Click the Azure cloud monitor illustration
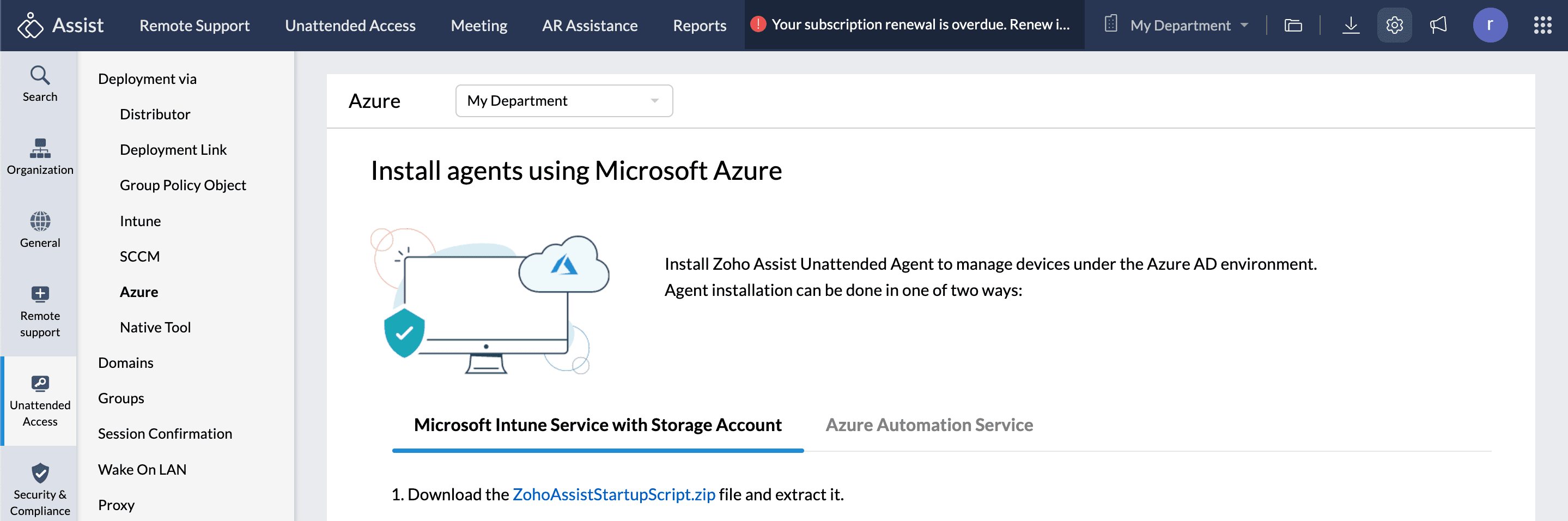This screenshot has width=1568, height=521. (x=490, y=301)
